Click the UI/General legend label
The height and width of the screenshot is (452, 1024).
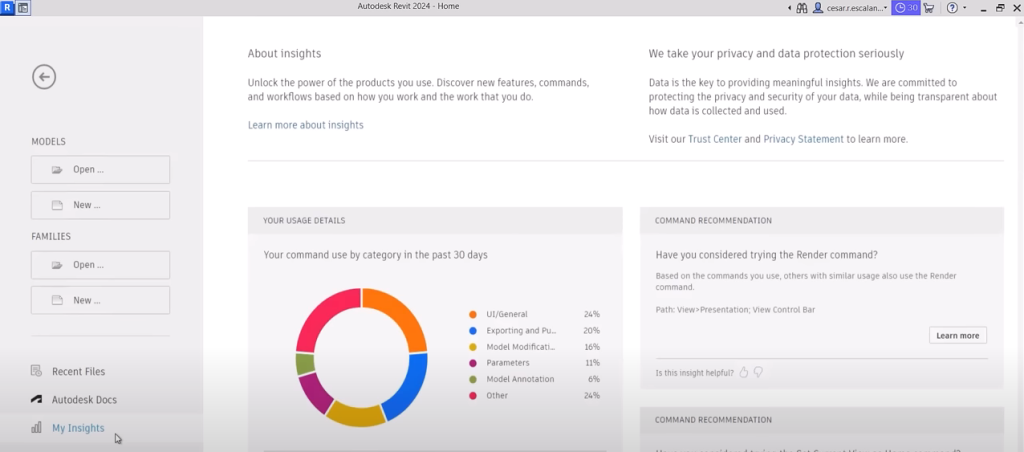coord(507,314)
